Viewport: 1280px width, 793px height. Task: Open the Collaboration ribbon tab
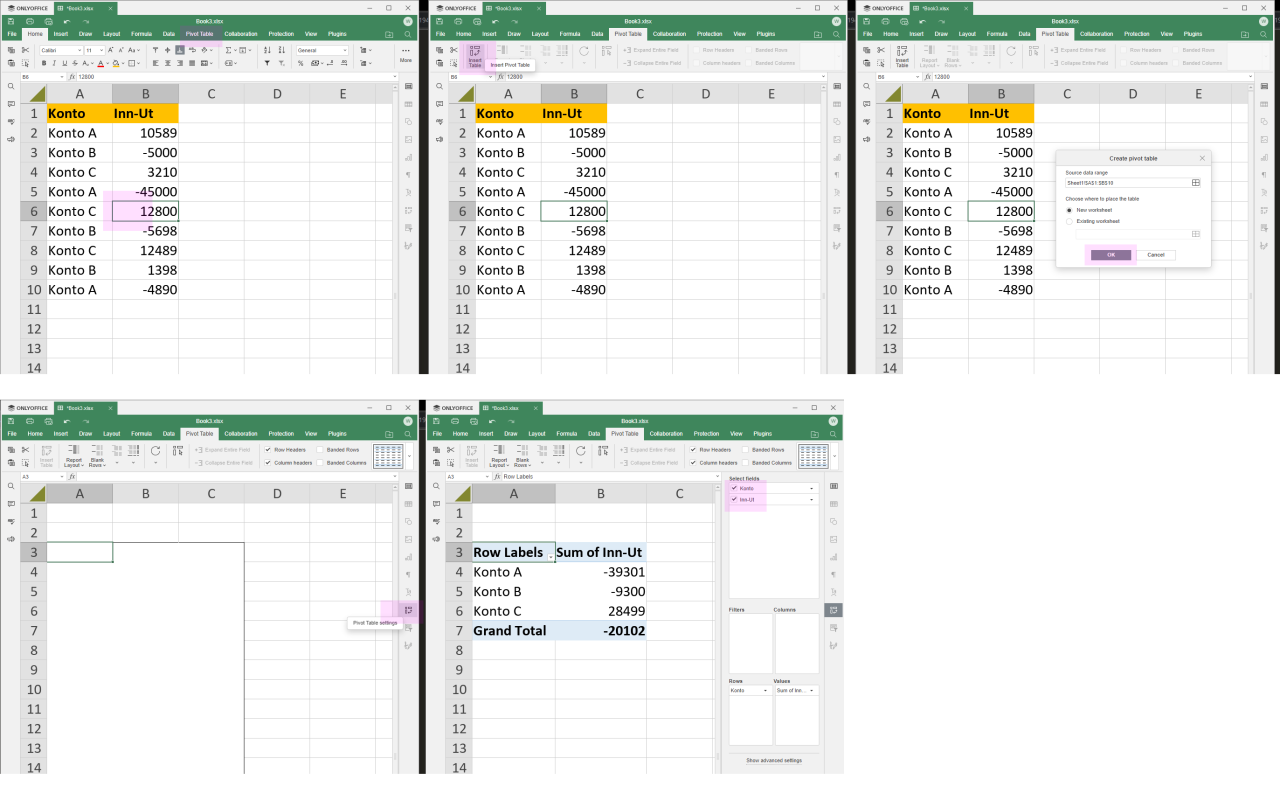[240, 33]
